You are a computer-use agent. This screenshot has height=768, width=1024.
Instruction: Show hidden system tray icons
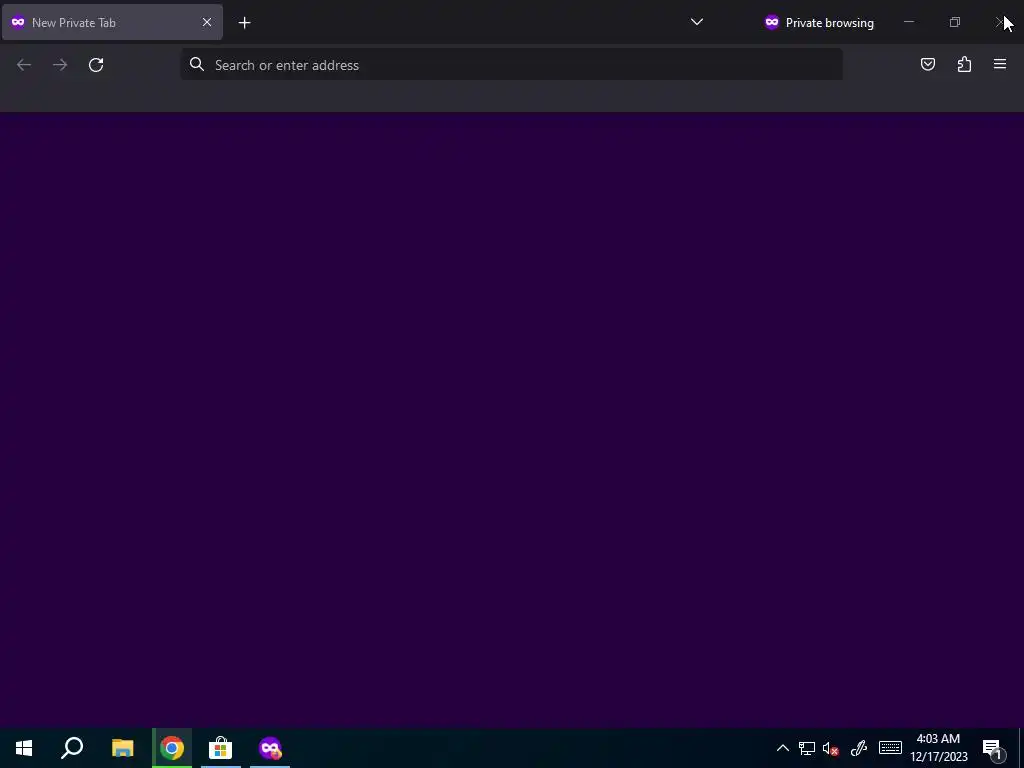point(782,748)
